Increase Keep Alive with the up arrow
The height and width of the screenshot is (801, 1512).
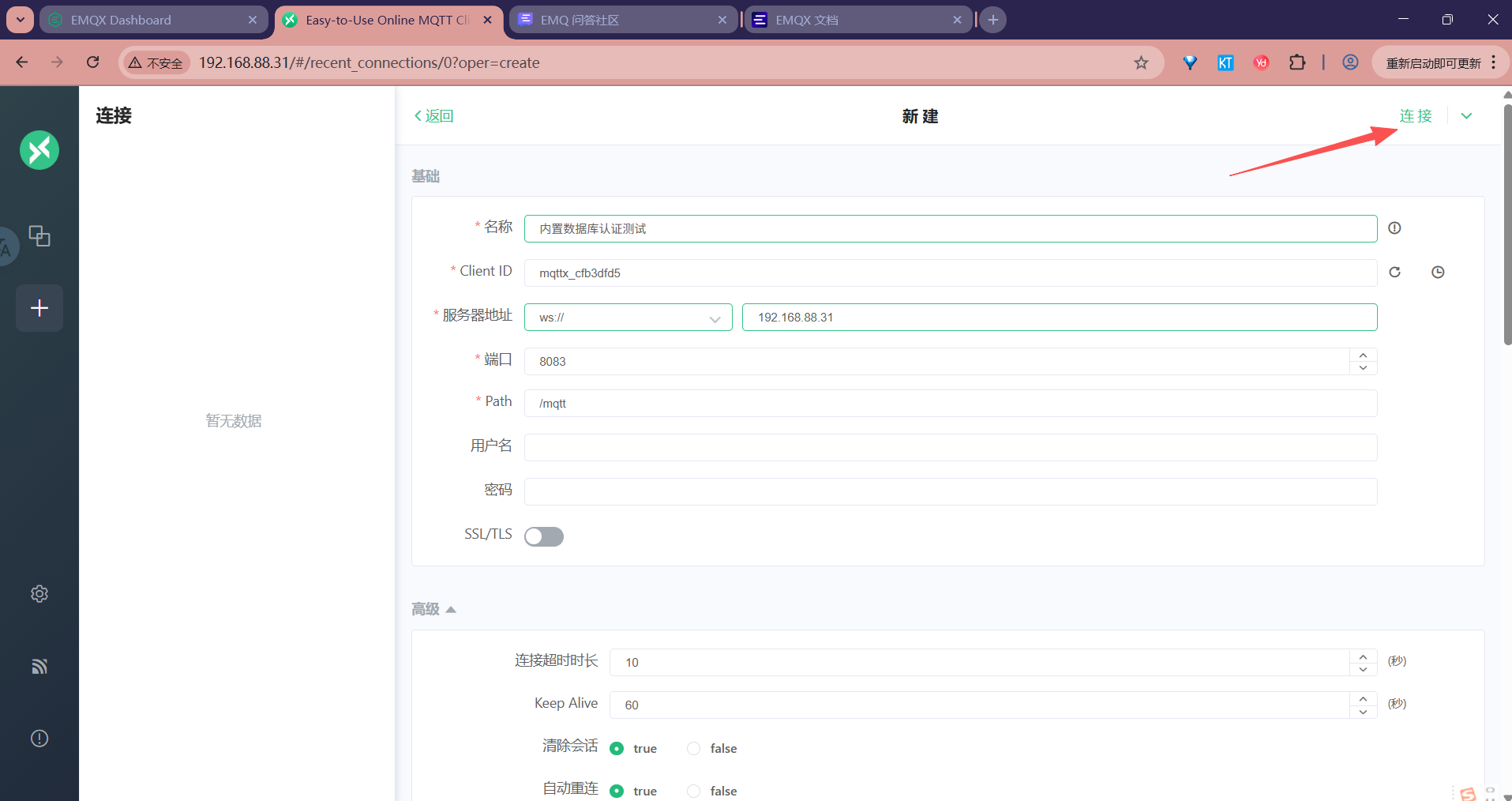(1364, 698)
